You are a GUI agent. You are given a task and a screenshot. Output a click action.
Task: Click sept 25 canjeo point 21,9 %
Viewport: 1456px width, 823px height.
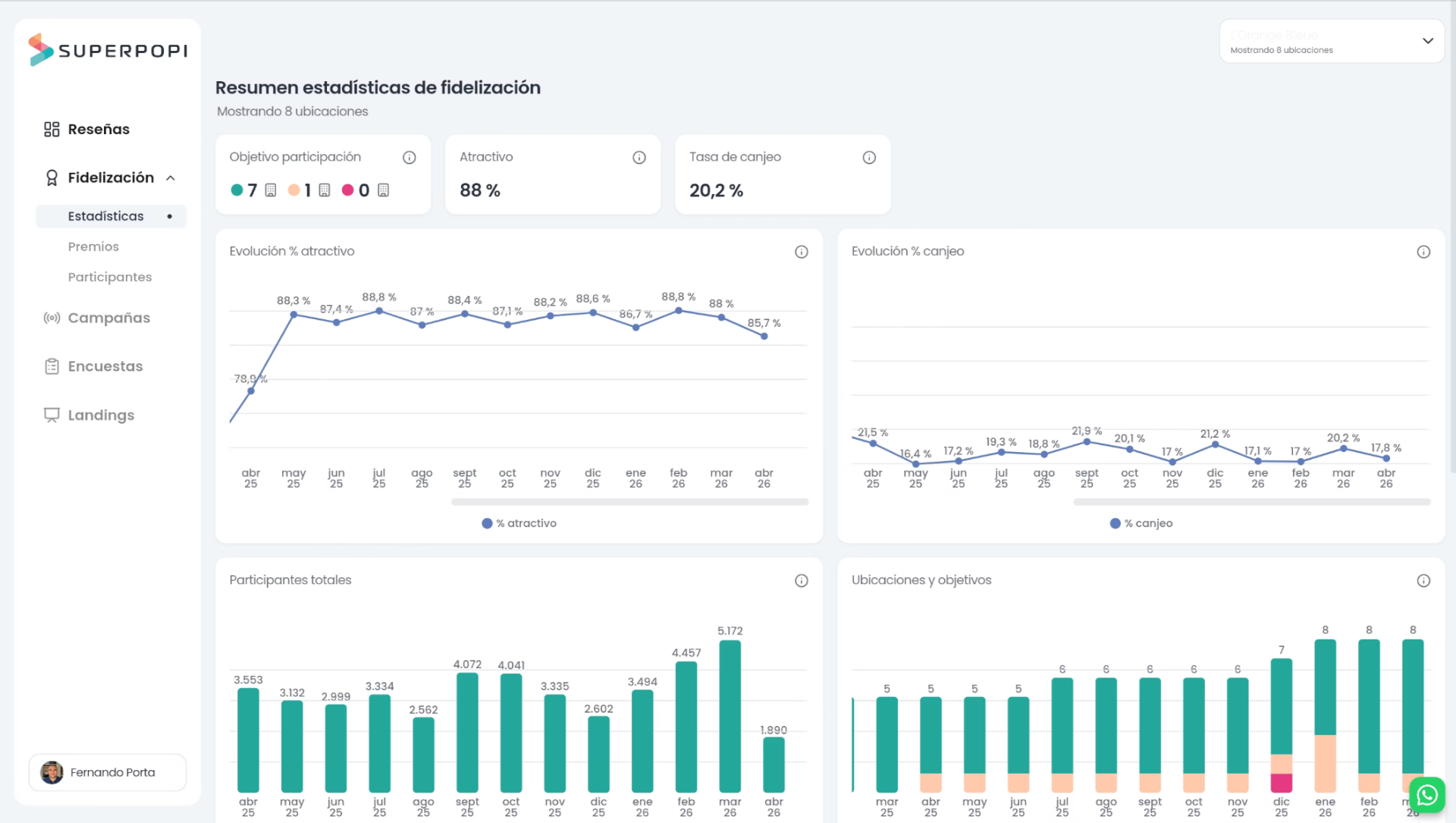click(x=1087, y=441)
